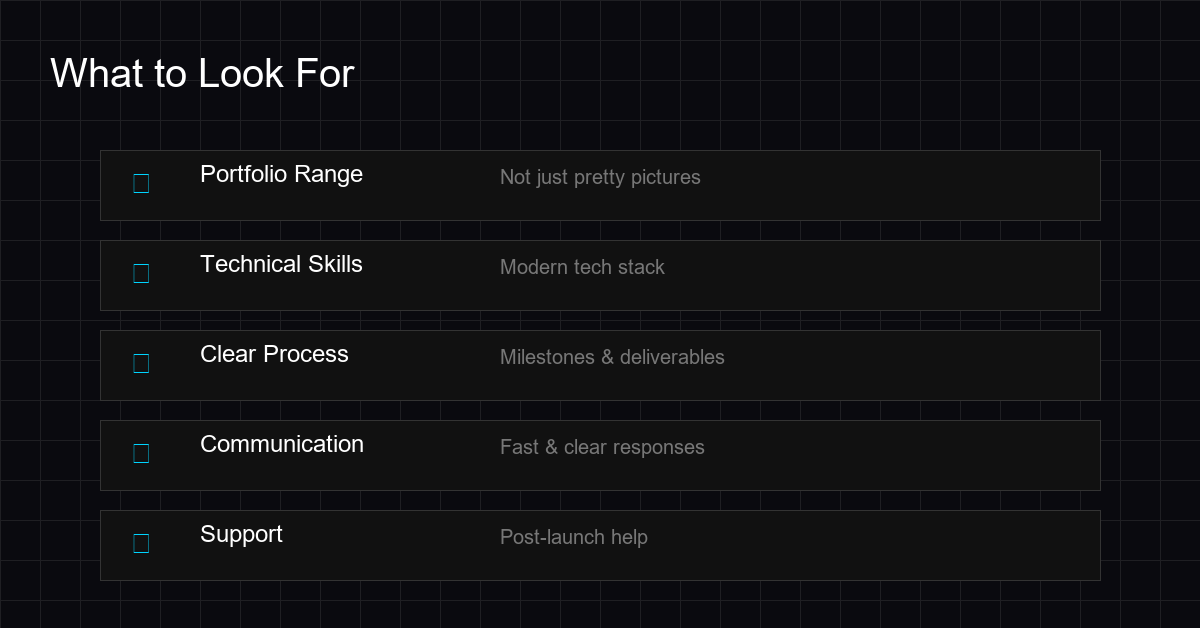Image resolution: width=1200 pixels, height=628 pixels.
Task: Check the box next to Communication
Action: pos(141,454)
